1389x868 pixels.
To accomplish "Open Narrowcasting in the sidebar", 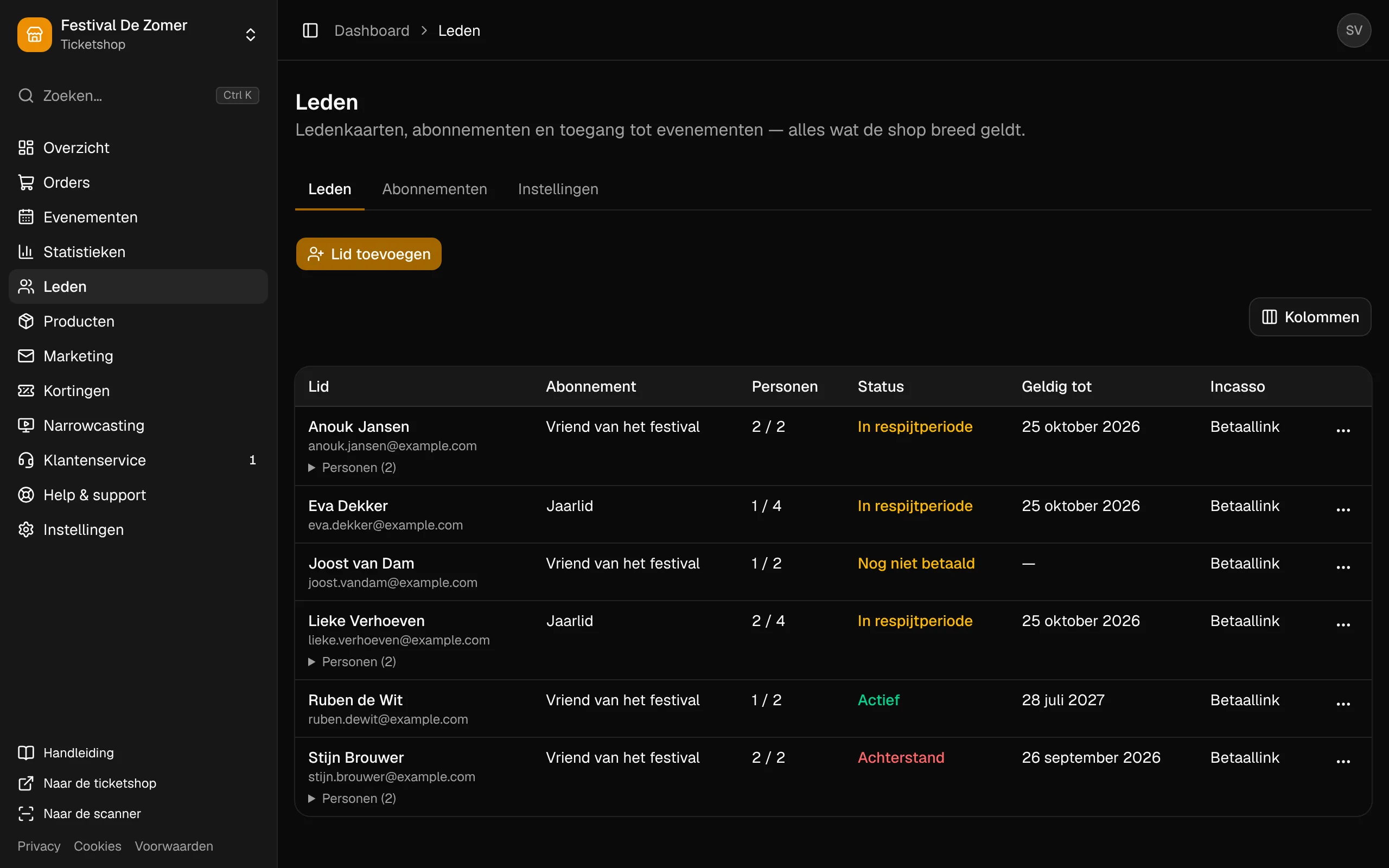I will coord(138,425).
